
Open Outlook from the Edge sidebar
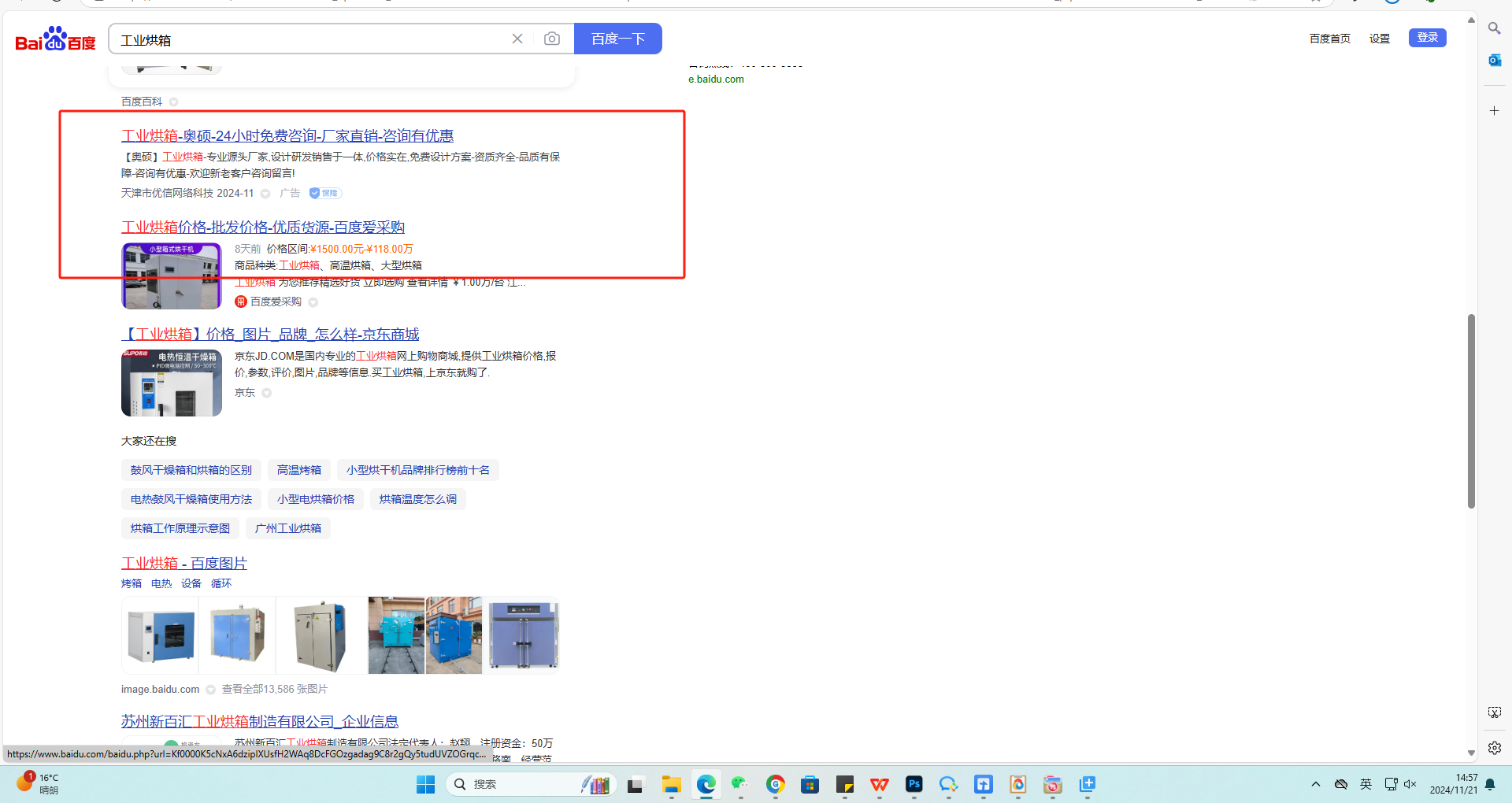coord(1494,61)
